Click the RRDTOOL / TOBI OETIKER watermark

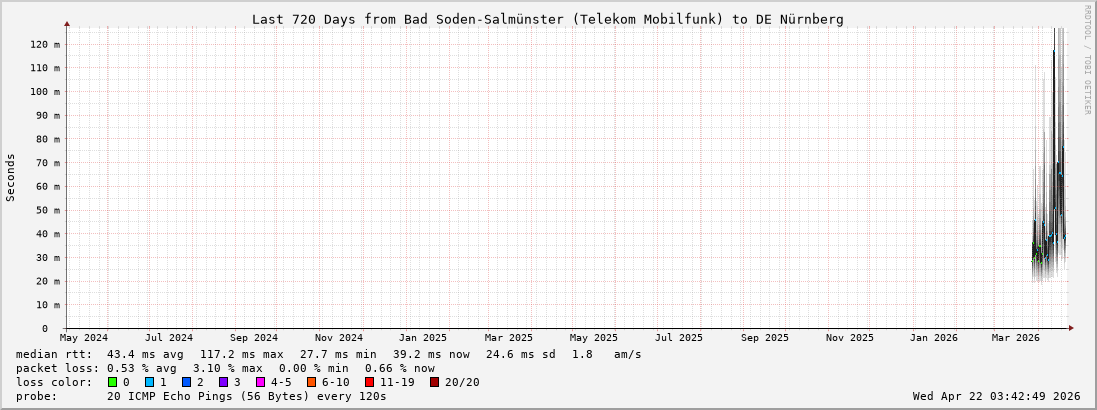[x=1088, y=60]
